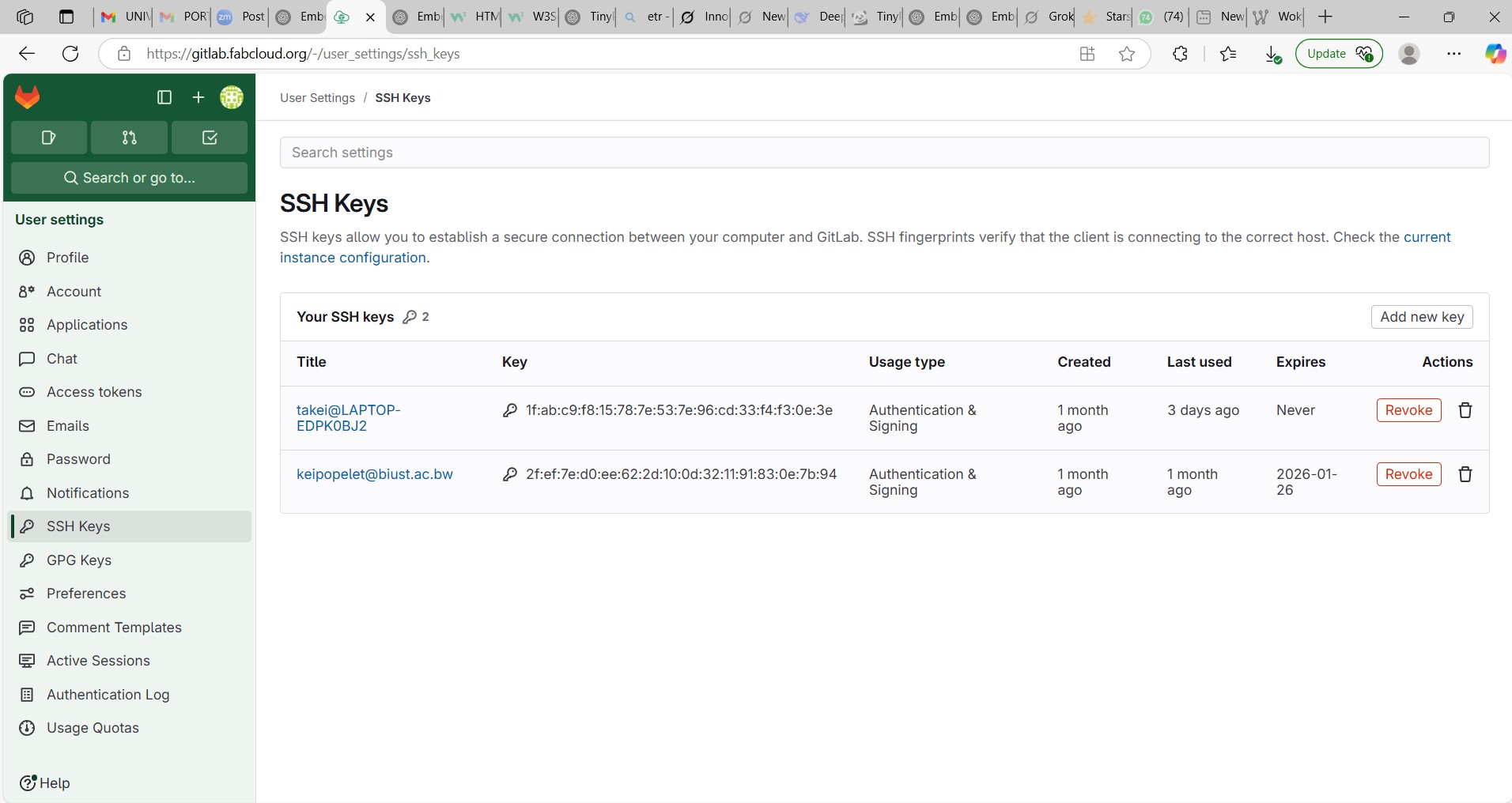
Task: Open Chat settings
Action: coord(130,359)
